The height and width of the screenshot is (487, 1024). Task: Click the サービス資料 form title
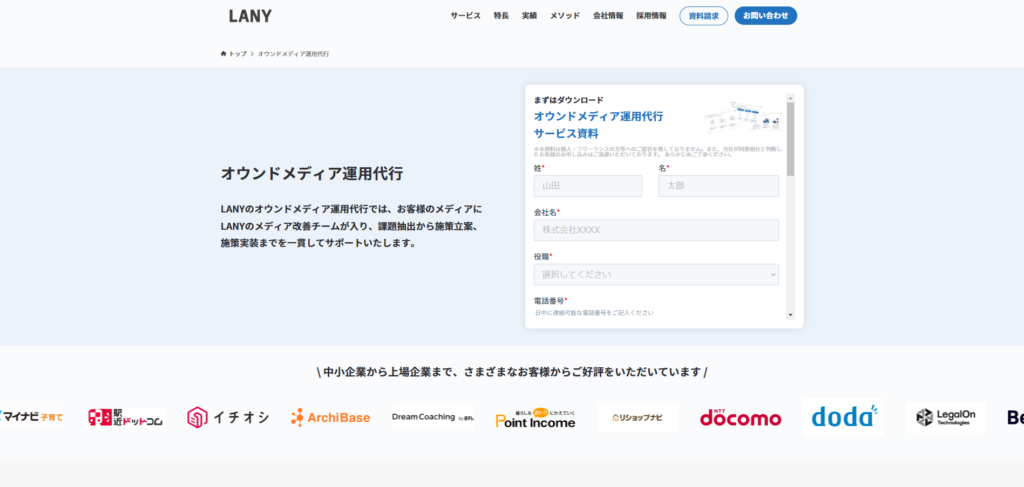[x=566, y=134]
